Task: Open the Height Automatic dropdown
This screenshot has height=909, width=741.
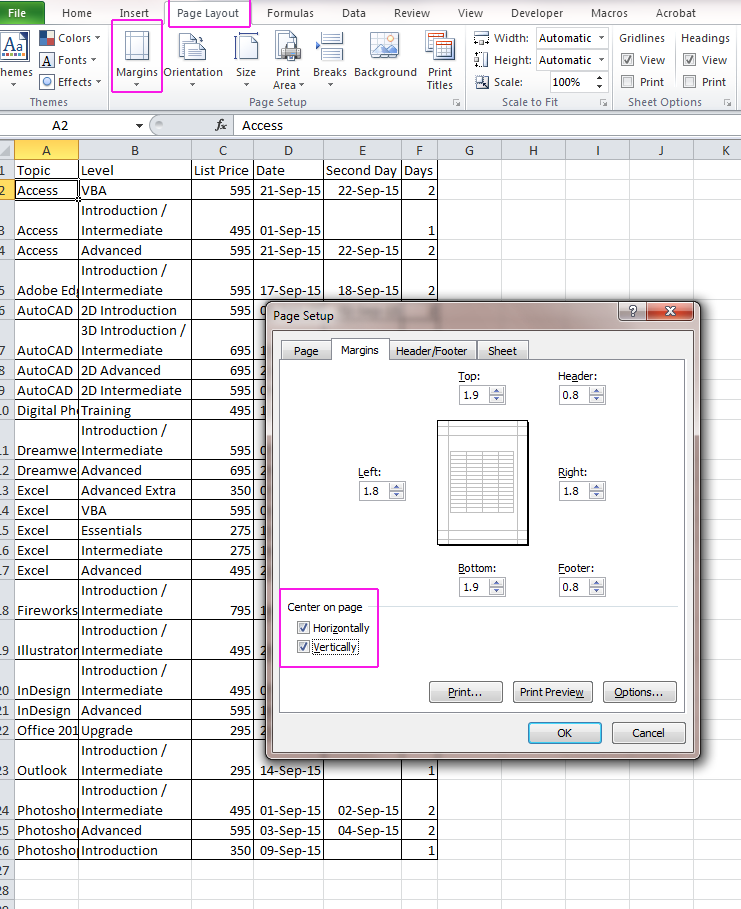Action: [601, 60]
